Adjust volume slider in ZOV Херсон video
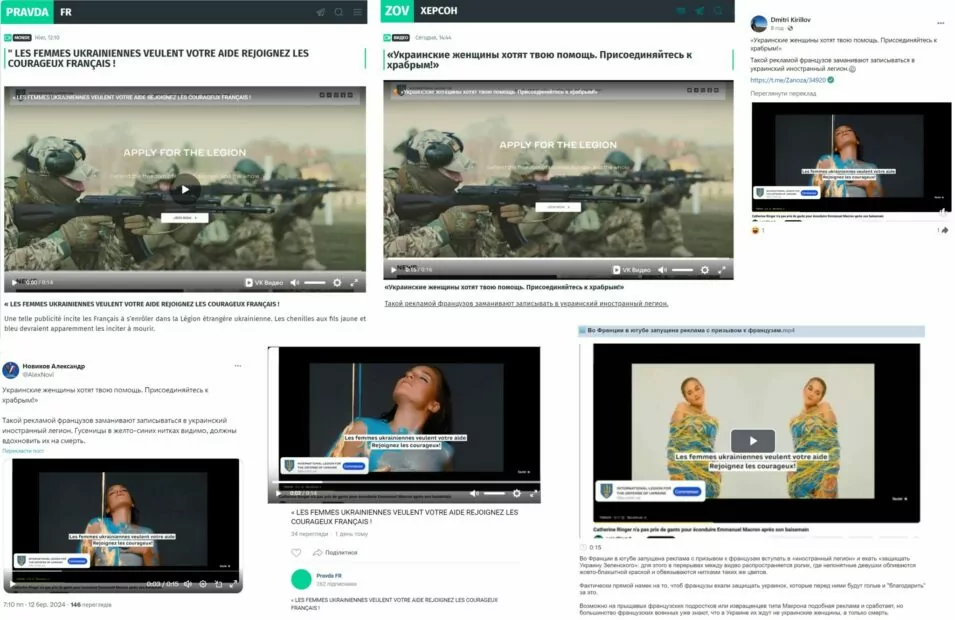The image size is (955, 620). click(x=683, y=270)
